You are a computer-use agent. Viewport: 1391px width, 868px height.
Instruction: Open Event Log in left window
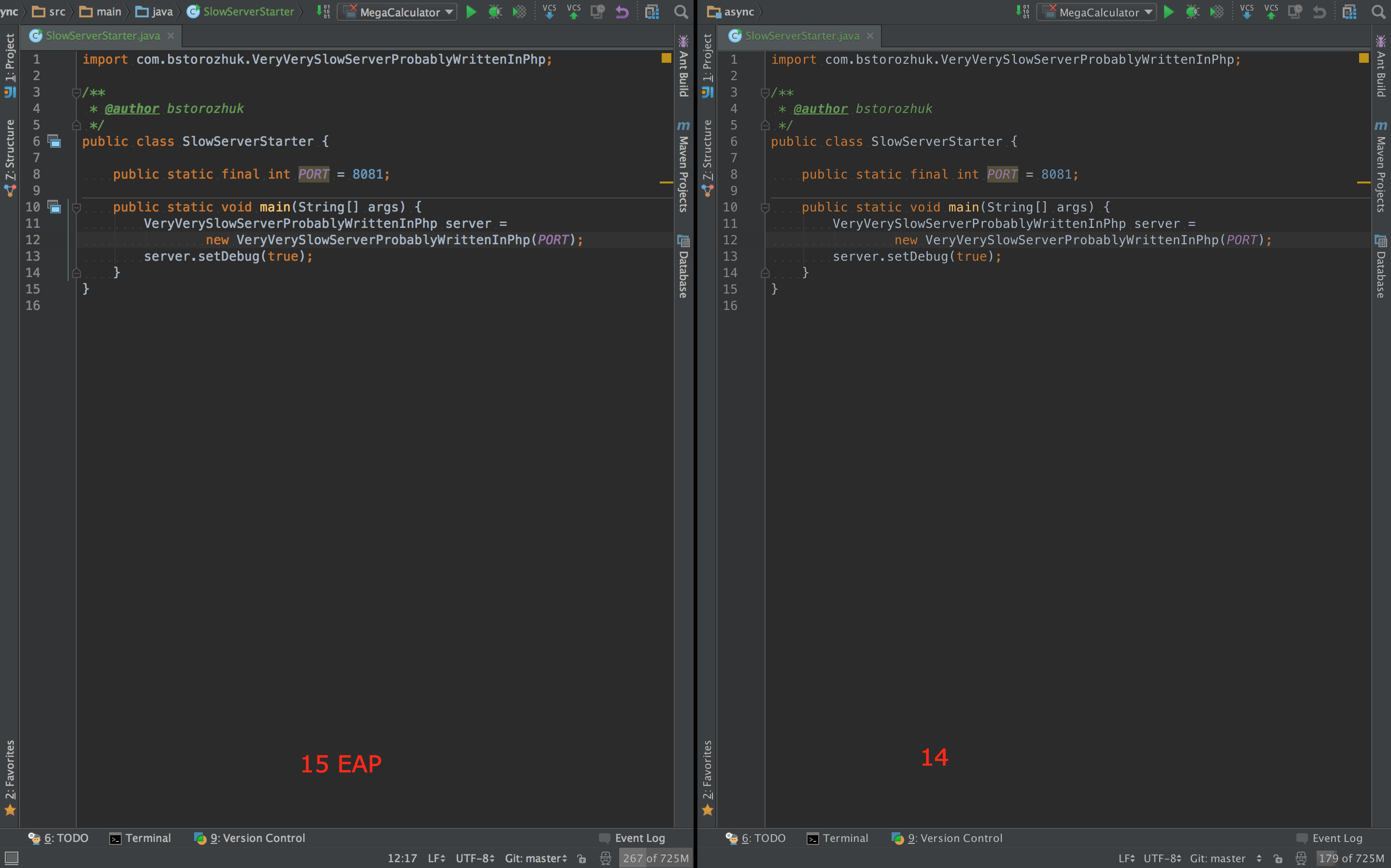(x=632, y=838)
